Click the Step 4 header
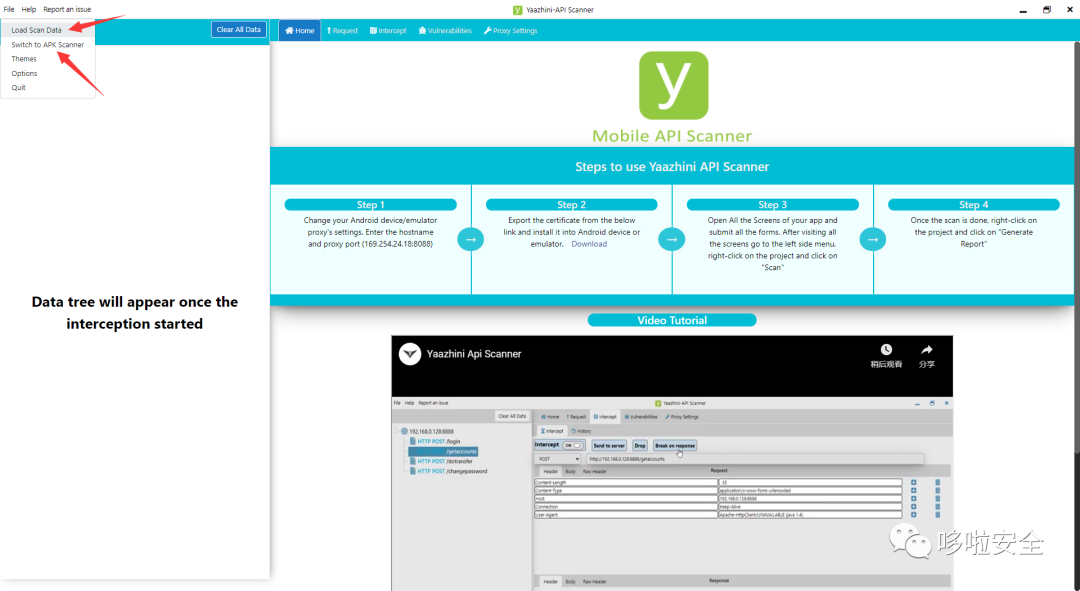This screenshot has width=1080, height=591. 974,205
